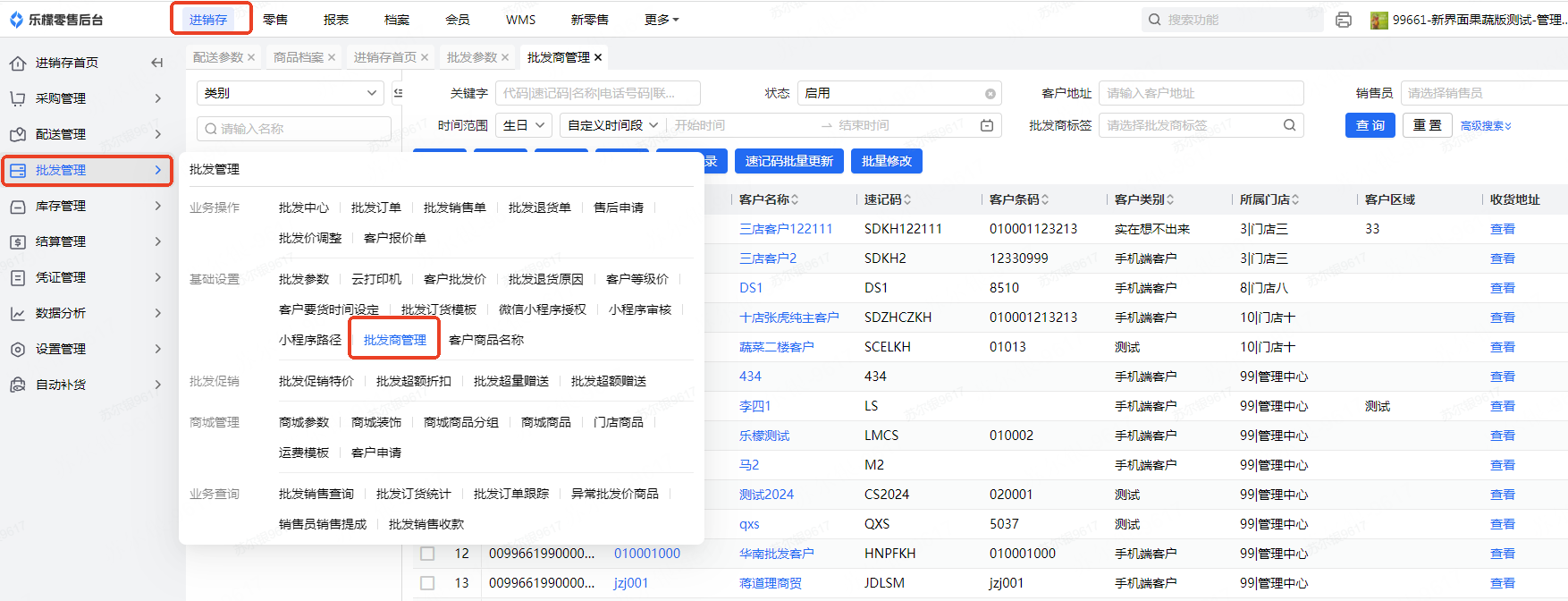This screenshot has height=601, width=1568.
Task: Click the printer icon in top bar
Action: pos(1343,20)
